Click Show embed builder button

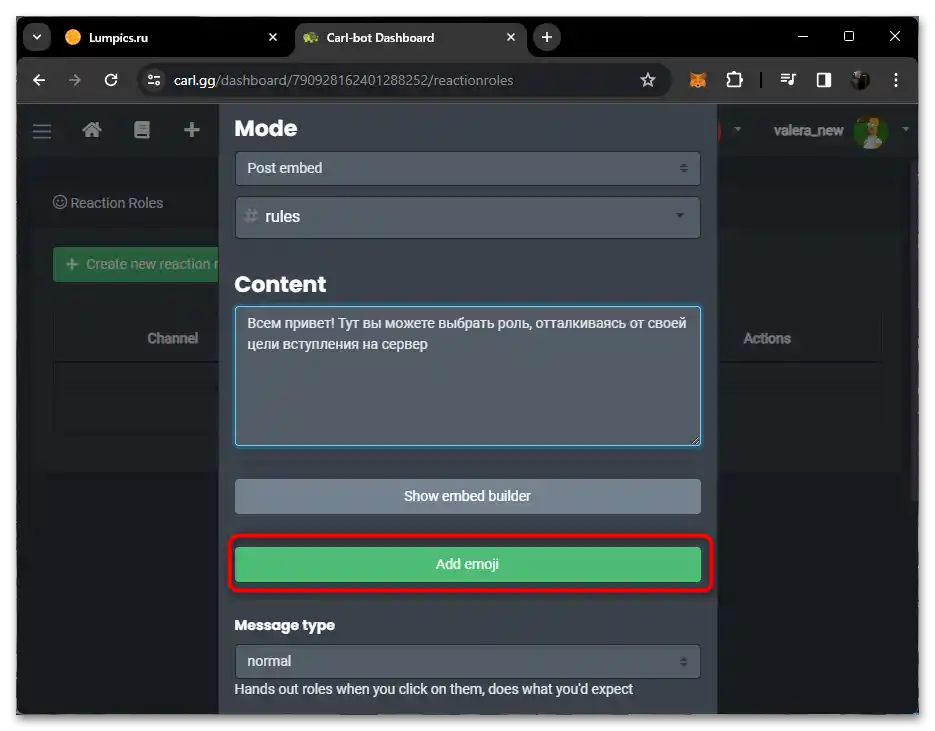(468, 496)
